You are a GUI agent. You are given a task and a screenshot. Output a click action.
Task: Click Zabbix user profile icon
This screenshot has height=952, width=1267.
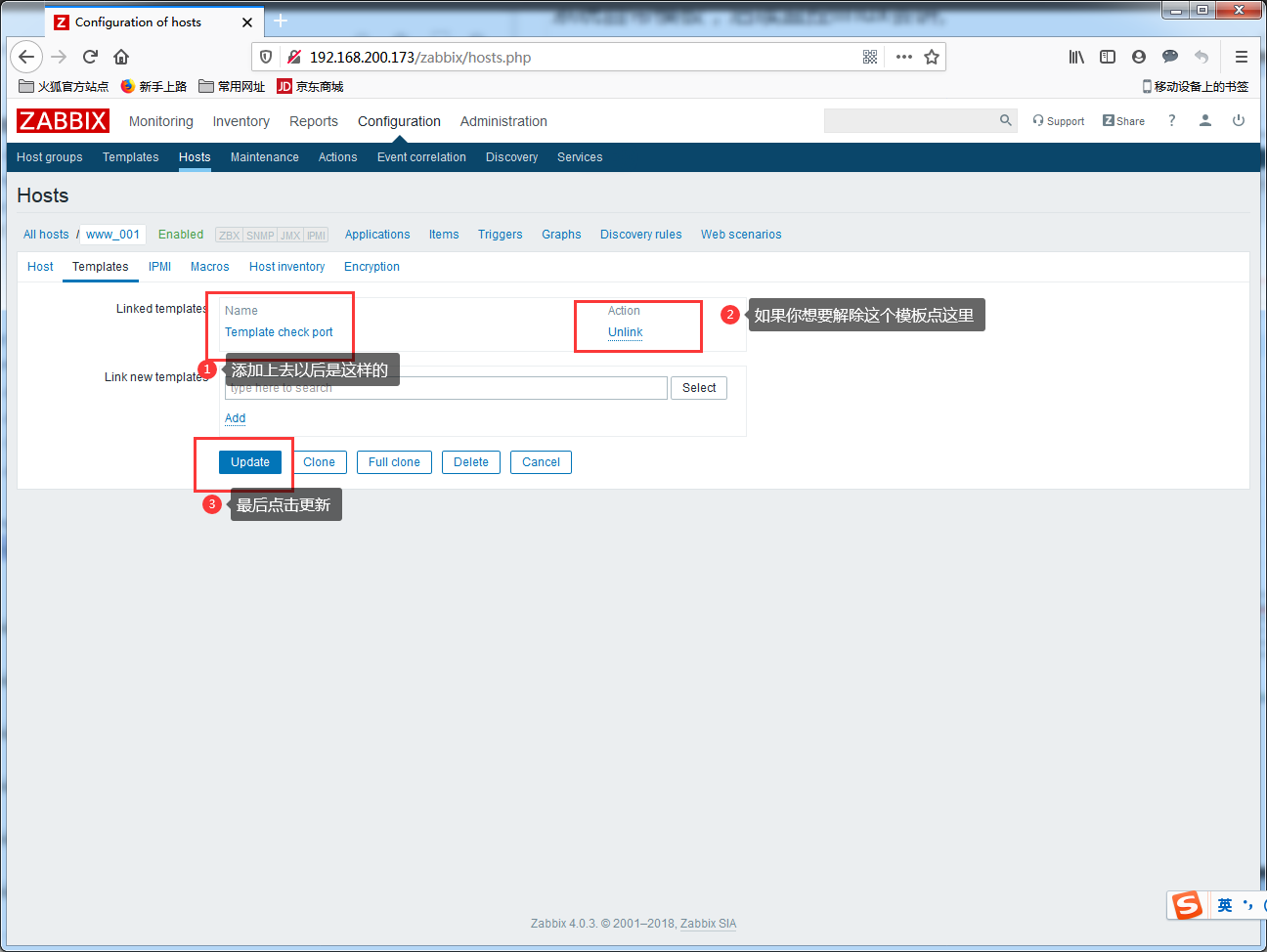coord(1205,120)
